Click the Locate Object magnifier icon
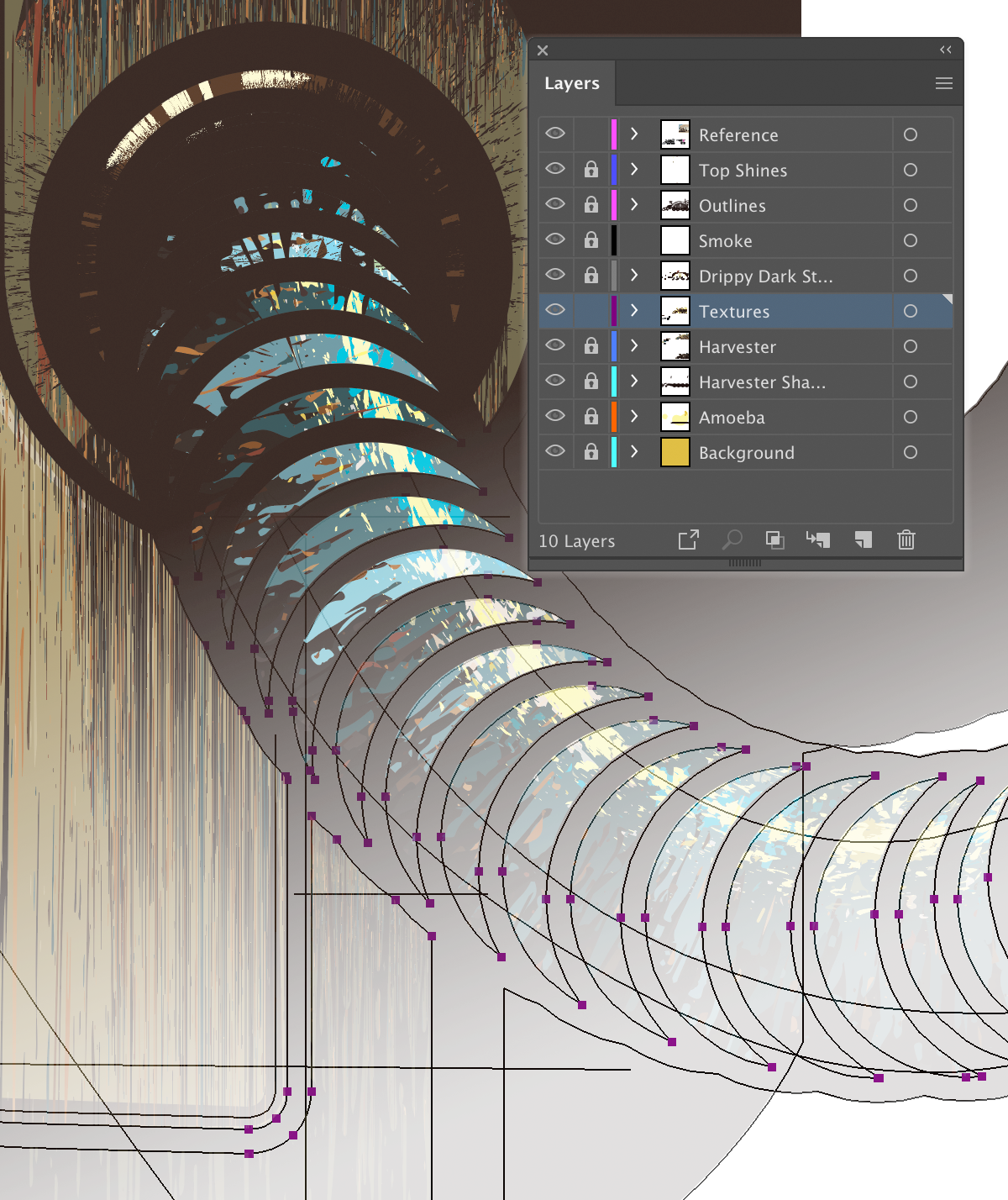Viewport: 1008px width, 1200px height. pos(732,539)
